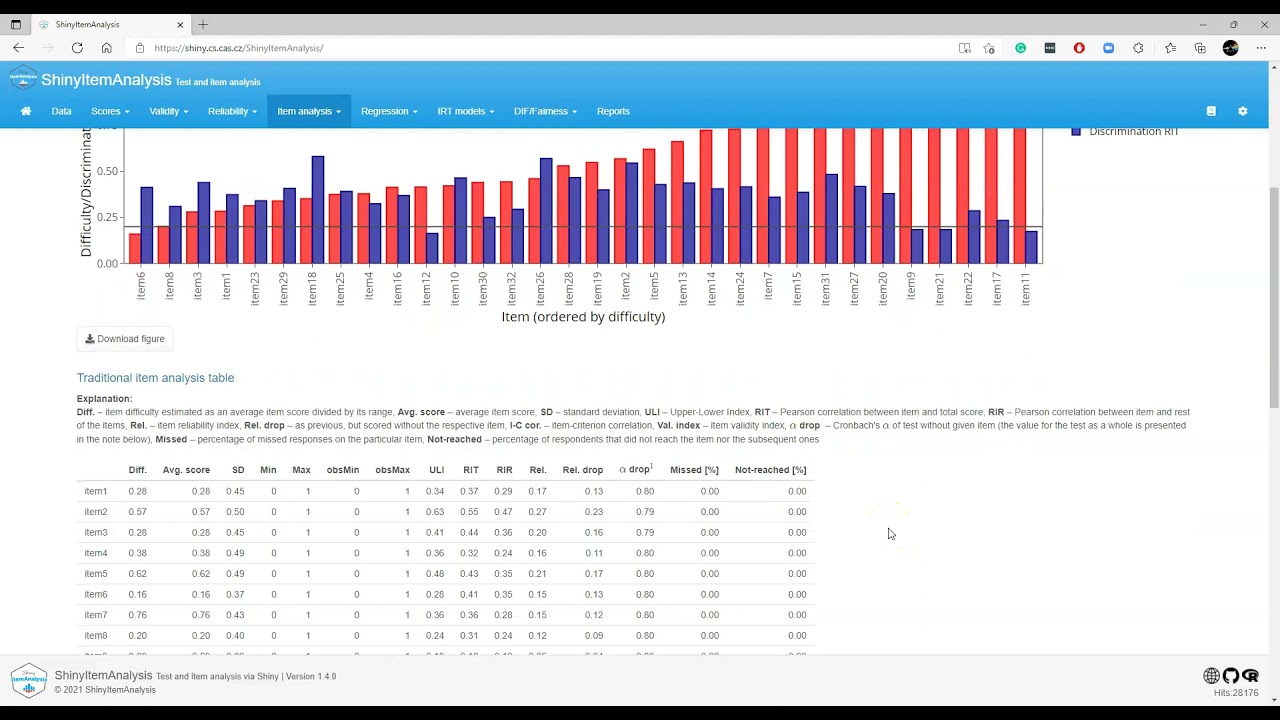This screenshot has width=1280, height=720.
Task: Click the Missed [%] column header
Action: pos(694,470)
